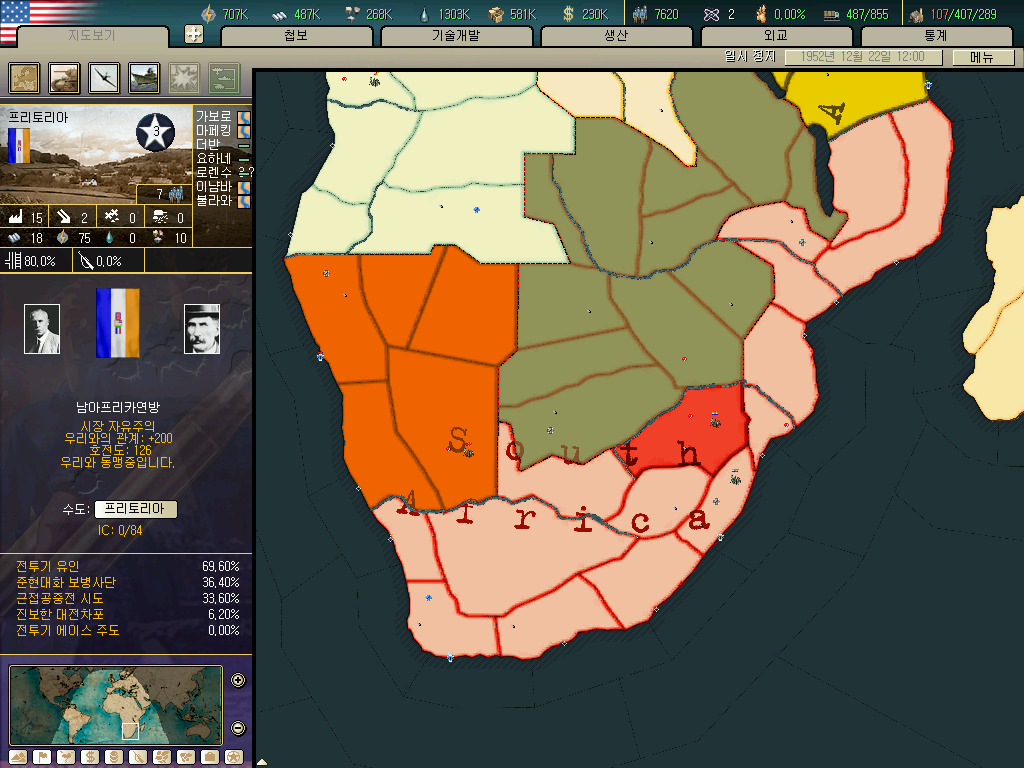Click adjacent province 이냠바
Screen dimensions: 1024x768
pos(214,187)
